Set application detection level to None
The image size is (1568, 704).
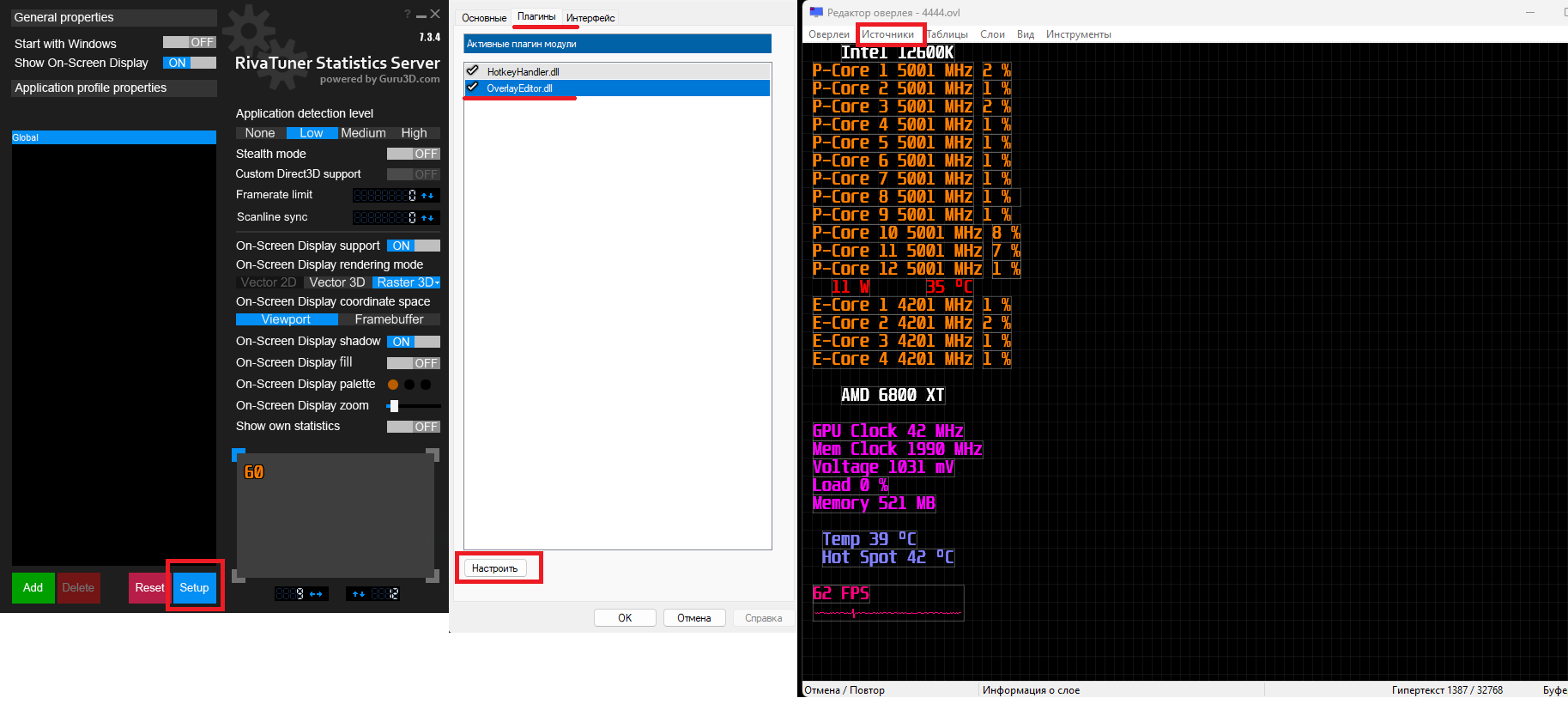tap(260, 133)
